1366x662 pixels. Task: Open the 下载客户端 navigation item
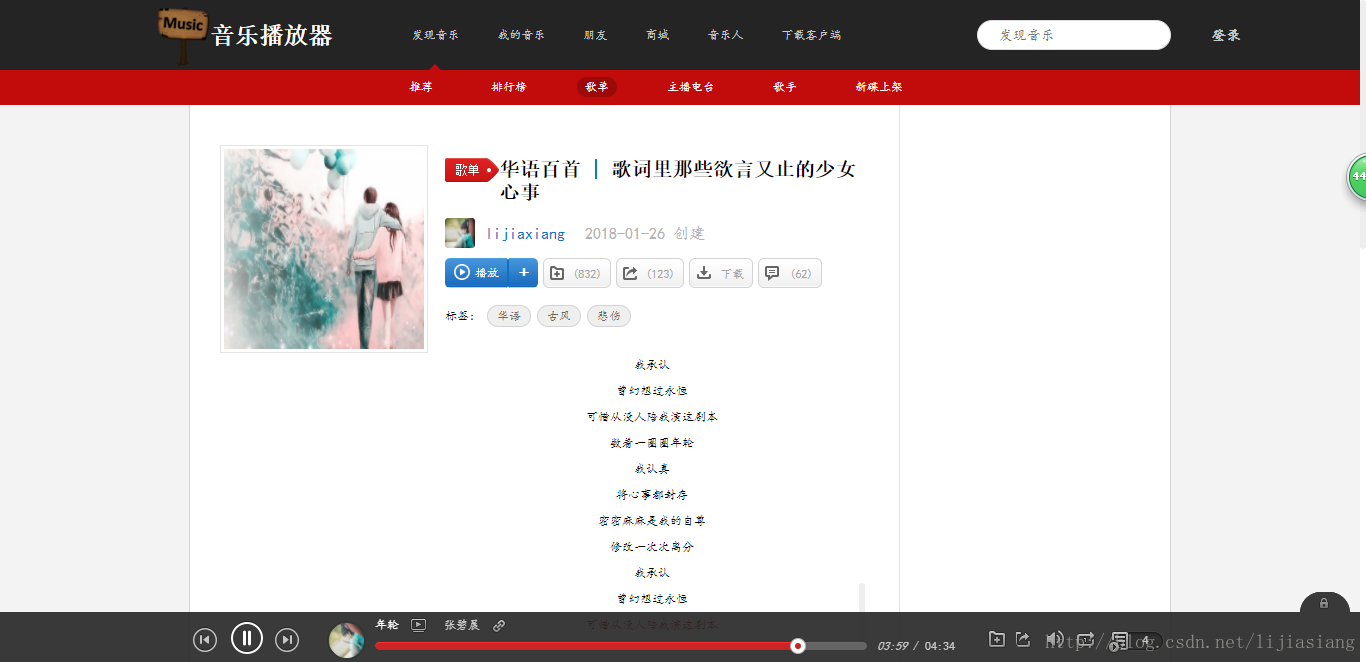(812, 35)
